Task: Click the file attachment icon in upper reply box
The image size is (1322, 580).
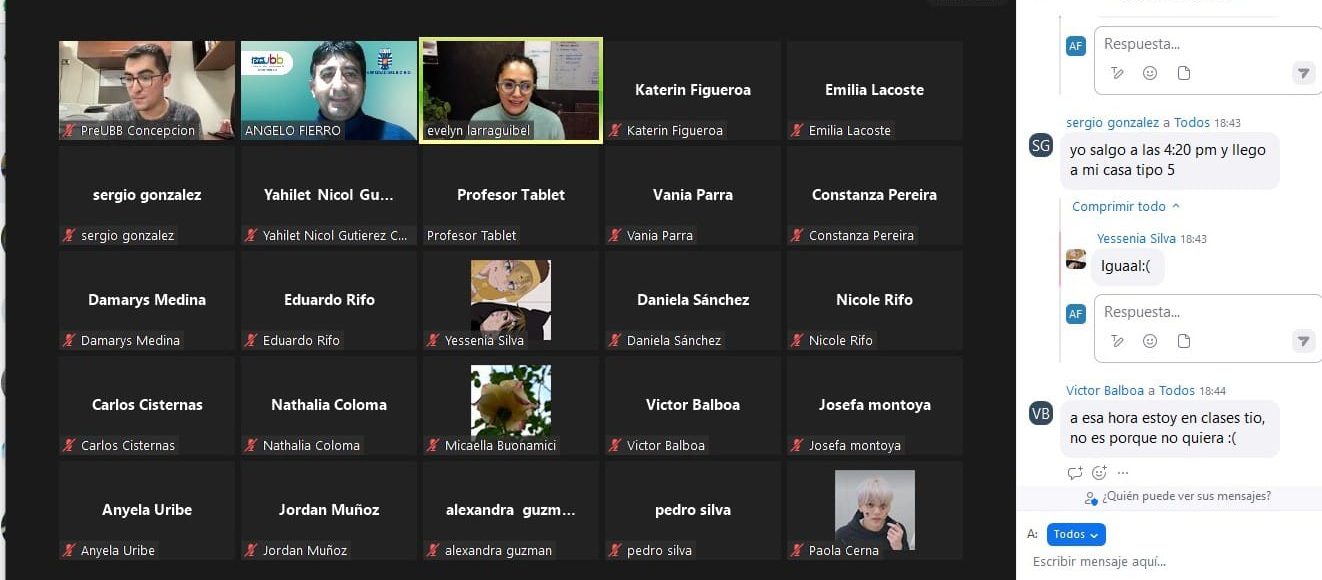Action: point(1184,73)
